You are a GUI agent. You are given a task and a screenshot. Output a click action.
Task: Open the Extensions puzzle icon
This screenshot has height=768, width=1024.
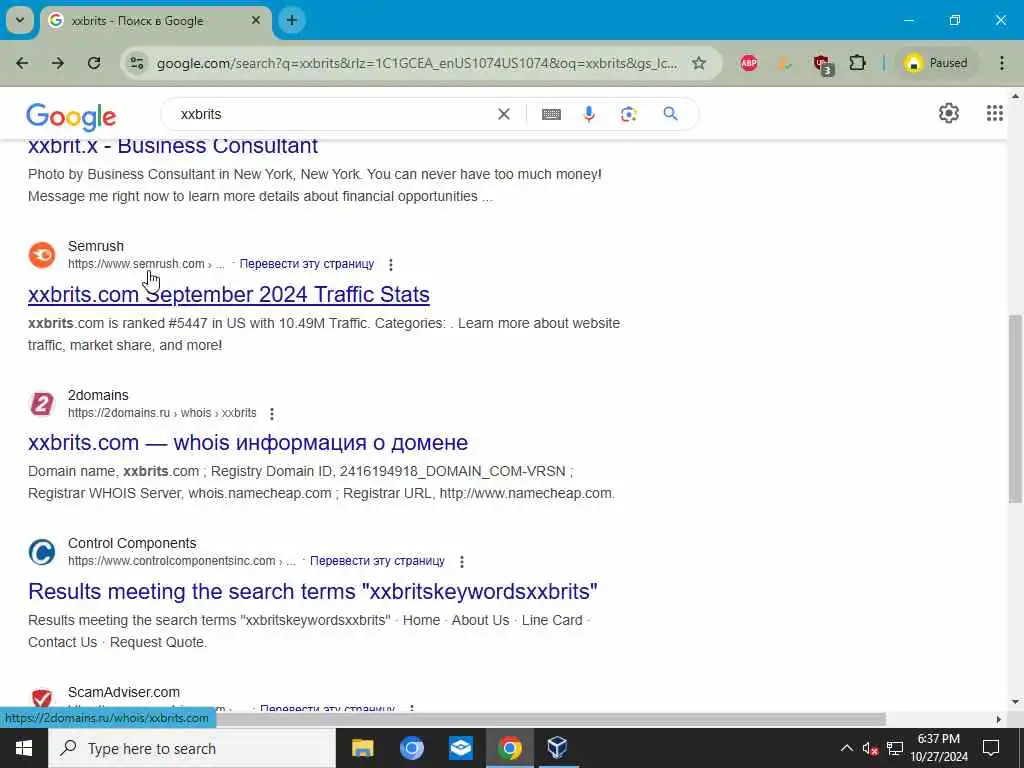(x=857, y=63)
